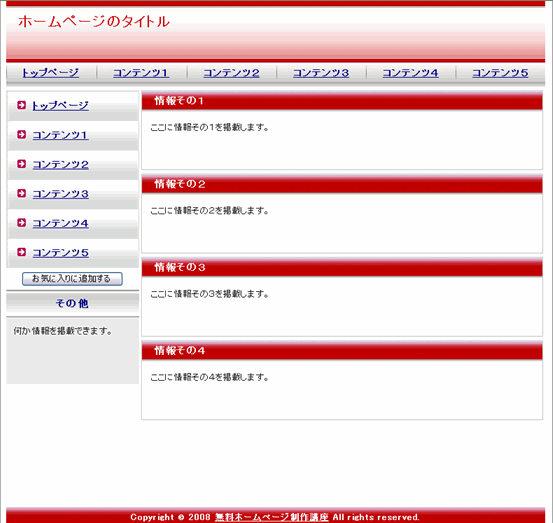Click arrow icon beside sidebar コンテンツ5

[x=22, y=252]
